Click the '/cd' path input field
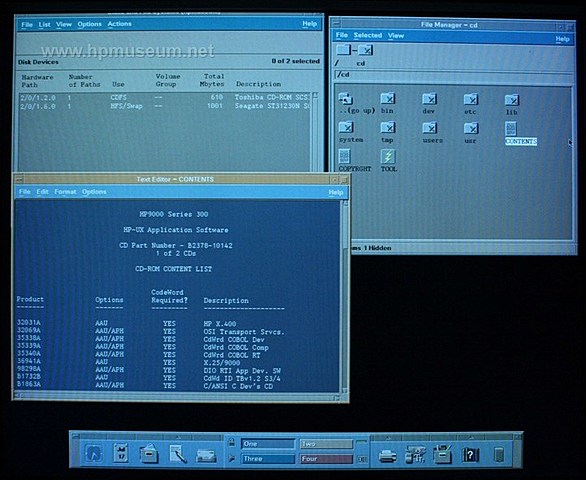 click(x=454, y=75)
